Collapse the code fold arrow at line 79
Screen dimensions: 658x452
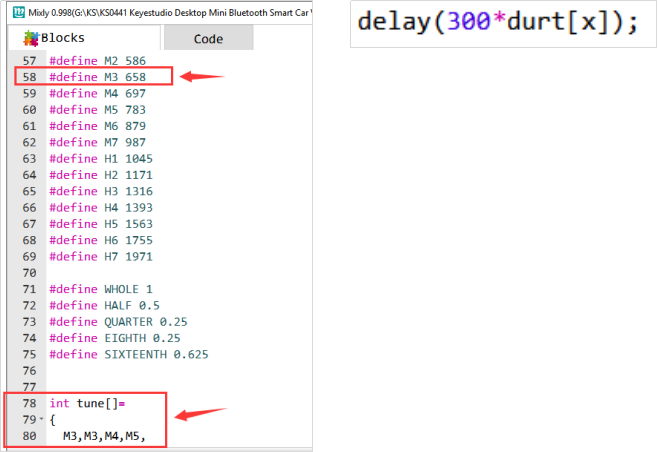coord(40,420)
